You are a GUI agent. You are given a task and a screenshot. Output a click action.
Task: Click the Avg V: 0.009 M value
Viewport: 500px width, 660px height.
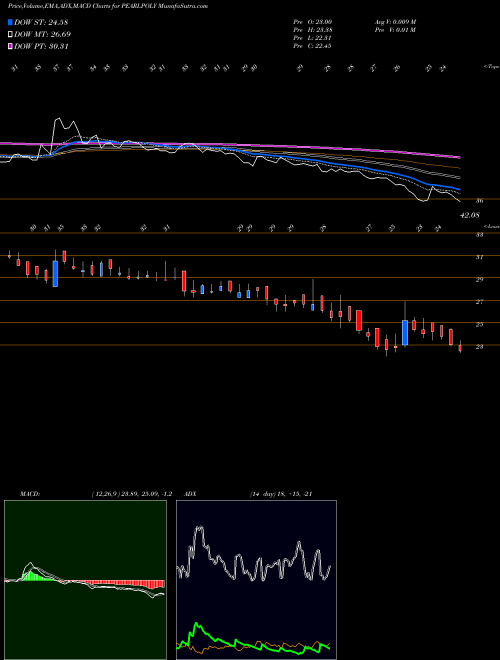pos(395,22)
